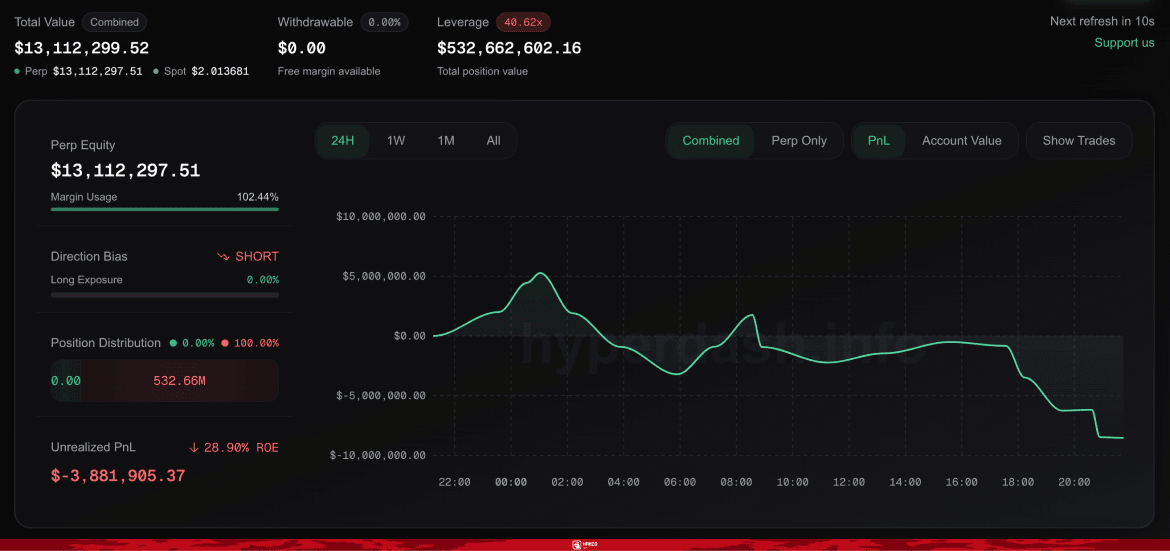Click the 10:00 x-axis label
Screen dimensions: 1170x551
pos(792,482)
